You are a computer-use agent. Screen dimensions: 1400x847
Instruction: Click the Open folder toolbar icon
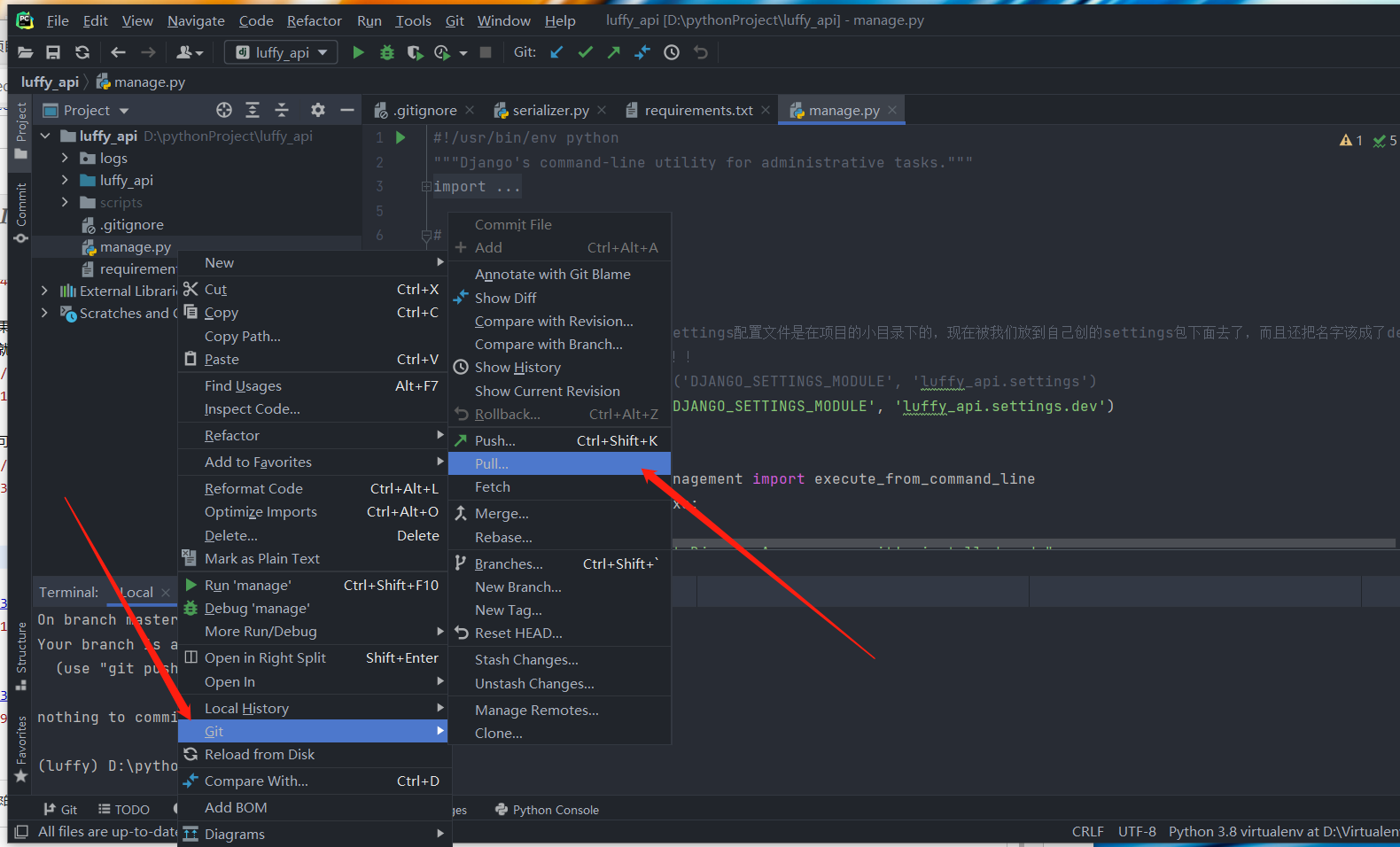tap(25, 53)
